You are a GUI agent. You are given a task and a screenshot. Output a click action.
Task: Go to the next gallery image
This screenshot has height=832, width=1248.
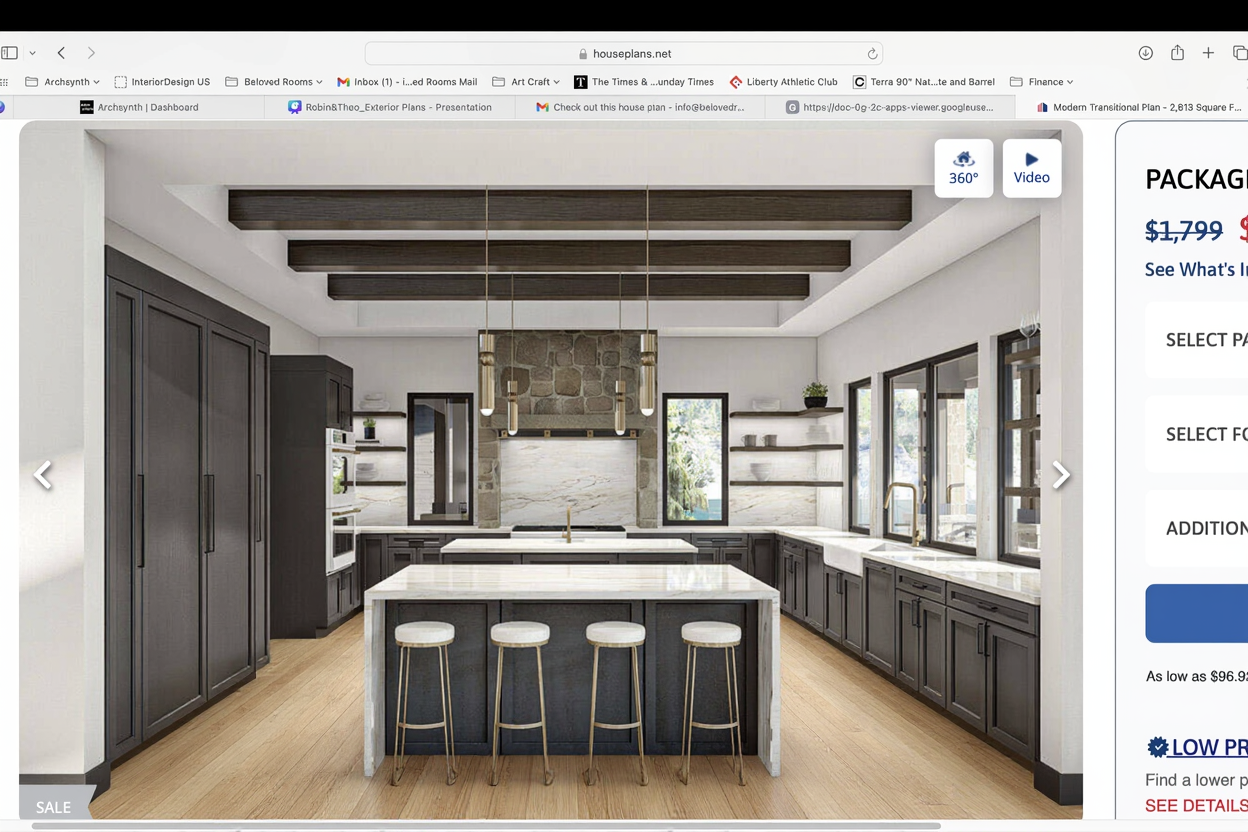[1060, 475]
